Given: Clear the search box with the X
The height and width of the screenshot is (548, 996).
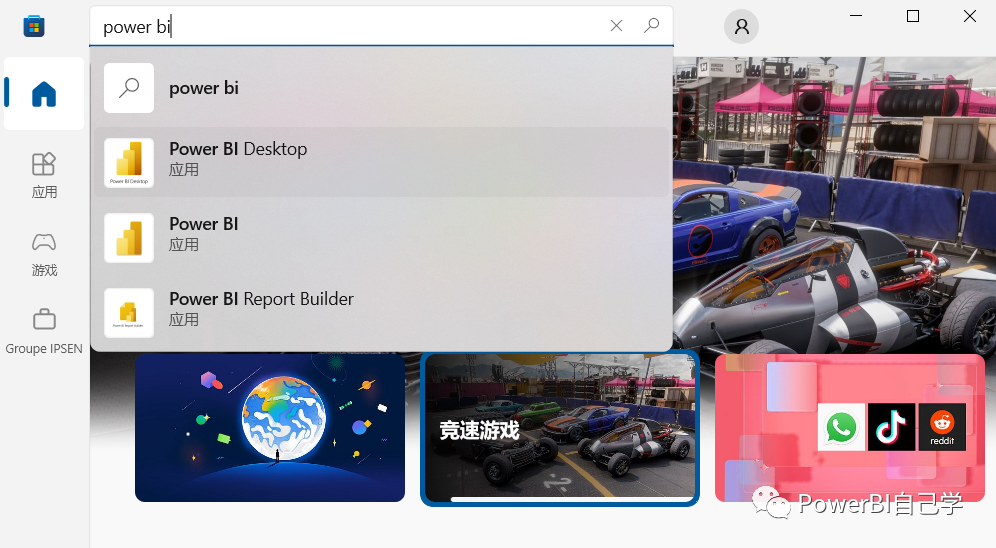Looking at the screenshot, I should pyautogui.click(x=616, y=25).
